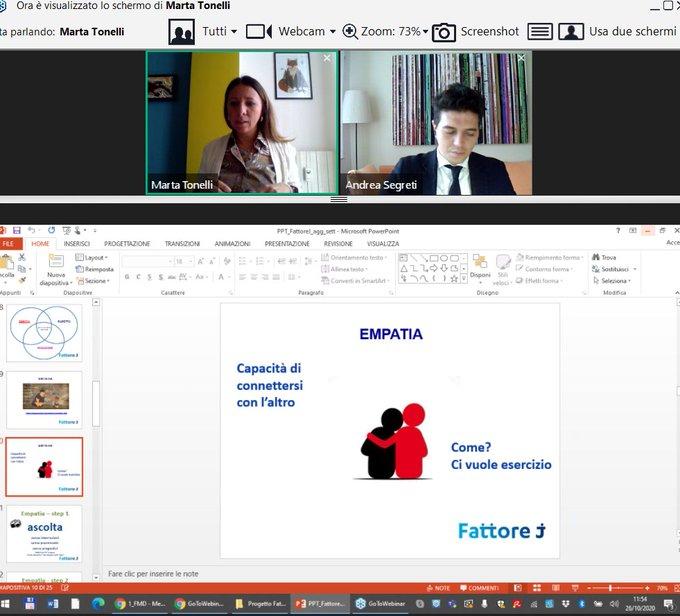
Task: Toggle the NOTE pane in status bar
Action: (438, 588)
